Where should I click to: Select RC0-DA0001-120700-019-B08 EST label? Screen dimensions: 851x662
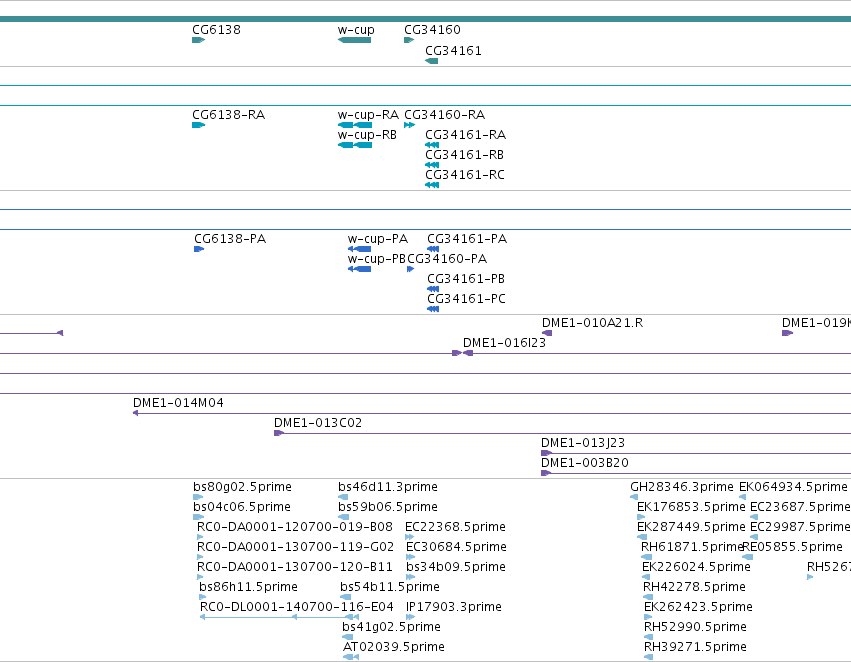tap(295, 527)
